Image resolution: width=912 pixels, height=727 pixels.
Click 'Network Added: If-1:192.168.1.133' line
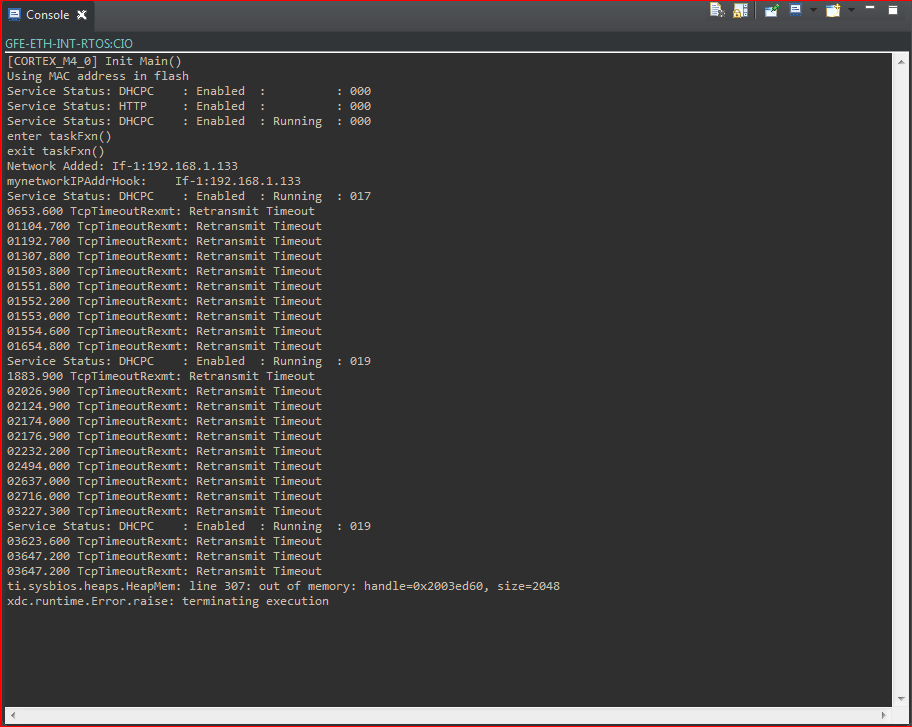coord(122,166)
